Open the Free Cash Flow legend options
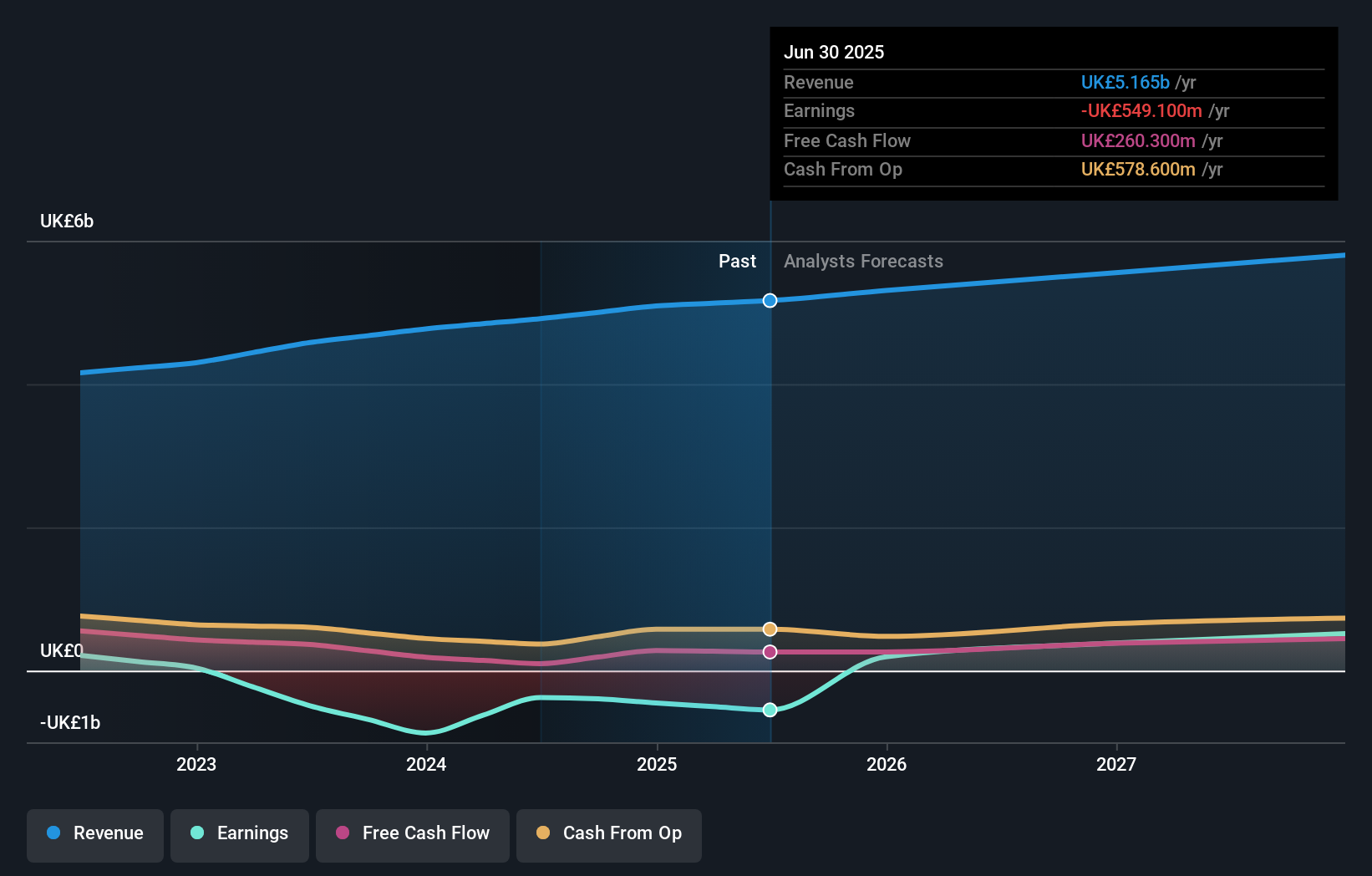The height and width of the screenshot is (876, 1372). [412, 833]
